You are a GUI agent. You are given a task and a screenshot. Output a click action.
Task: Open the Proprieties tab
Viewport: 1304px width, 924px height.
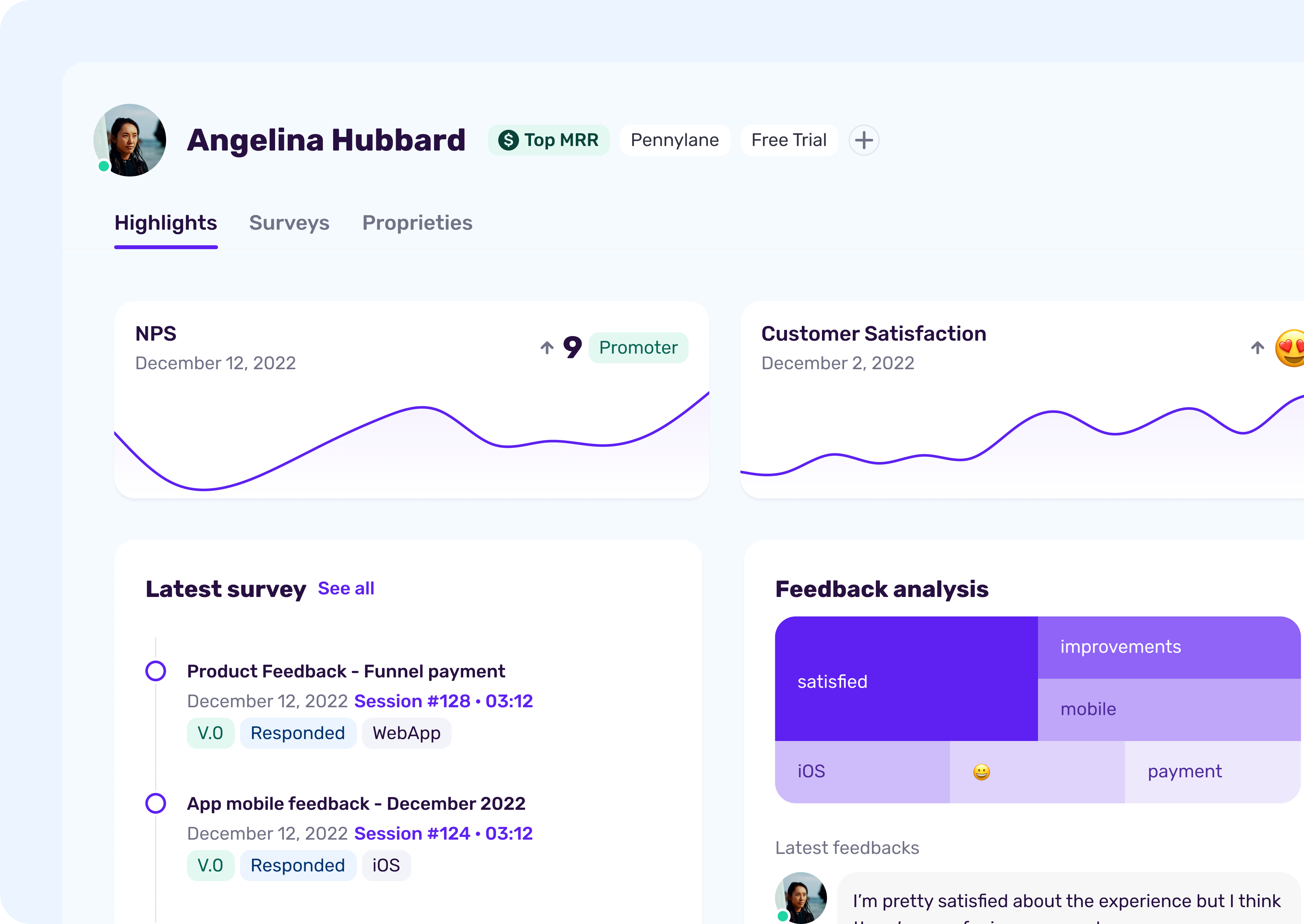pyautogui.click(x=417, y=223)
